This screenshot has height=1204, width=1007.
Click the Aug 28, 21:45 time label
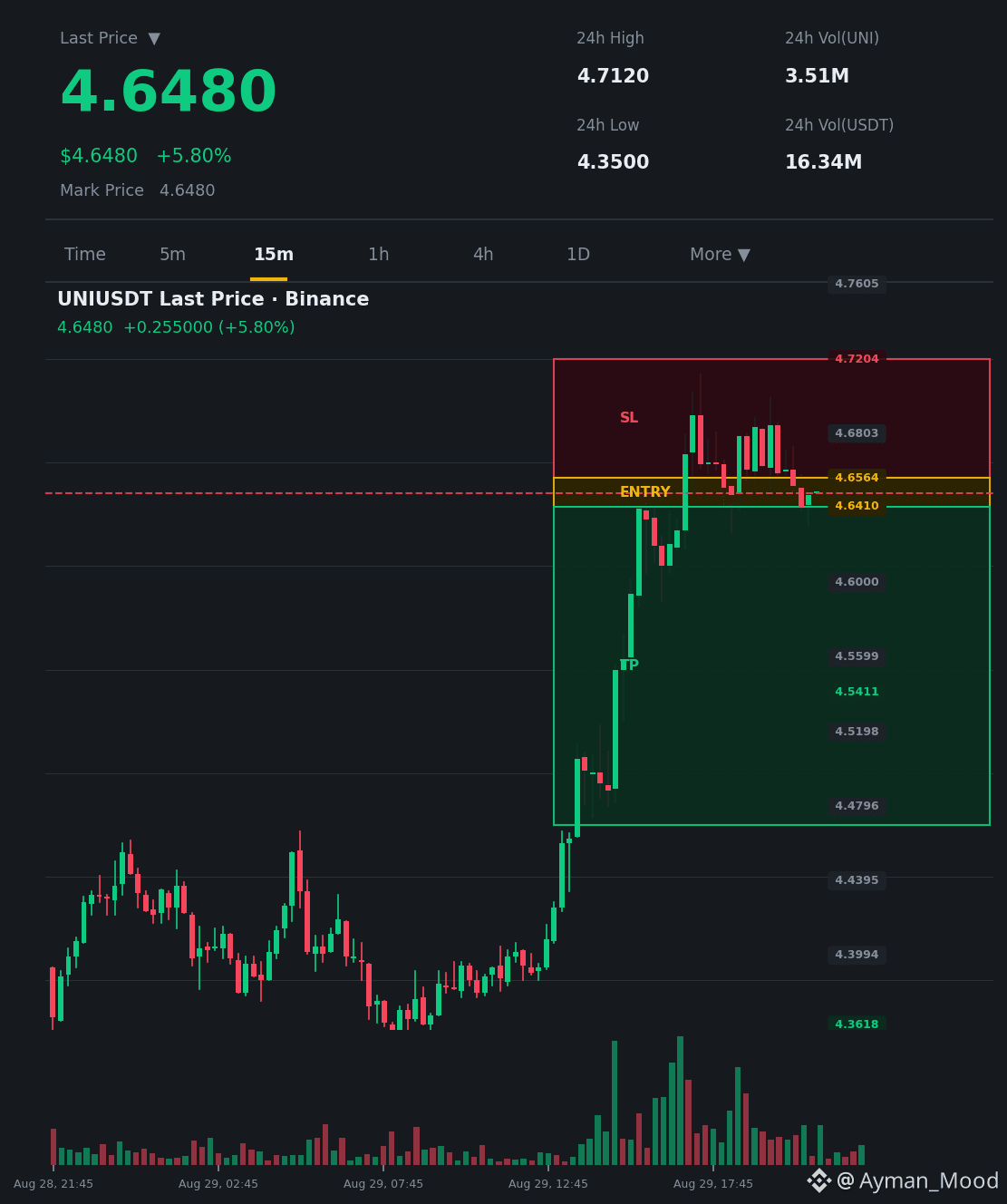coord(53,1184)
